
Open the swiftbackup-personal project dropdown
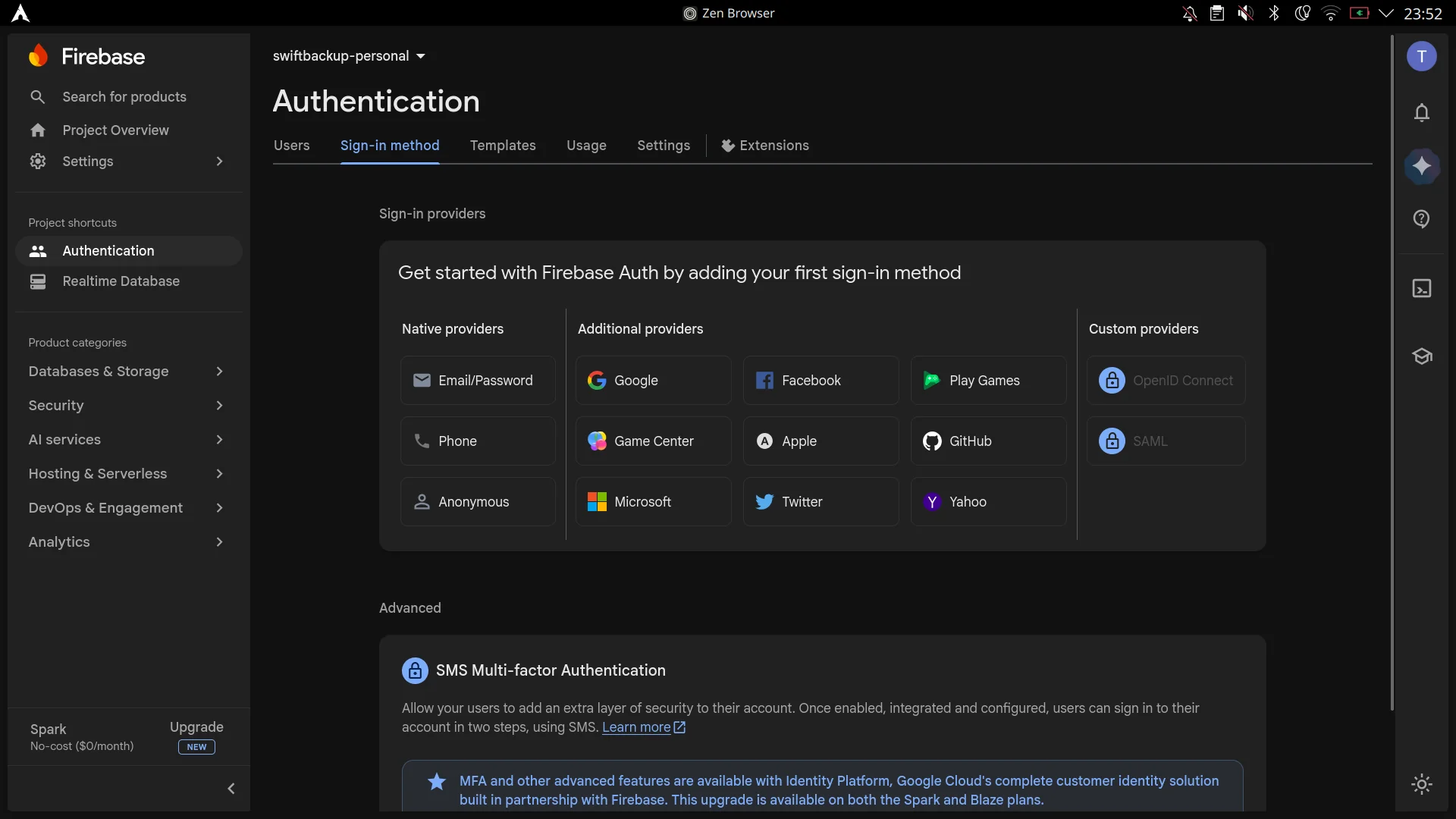[x=349, y=56]
